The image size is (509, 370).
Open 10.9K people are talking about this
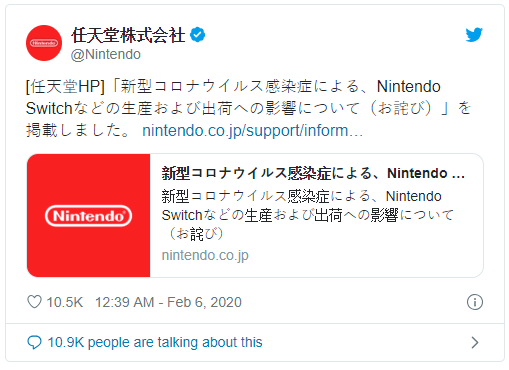point(155,342)
